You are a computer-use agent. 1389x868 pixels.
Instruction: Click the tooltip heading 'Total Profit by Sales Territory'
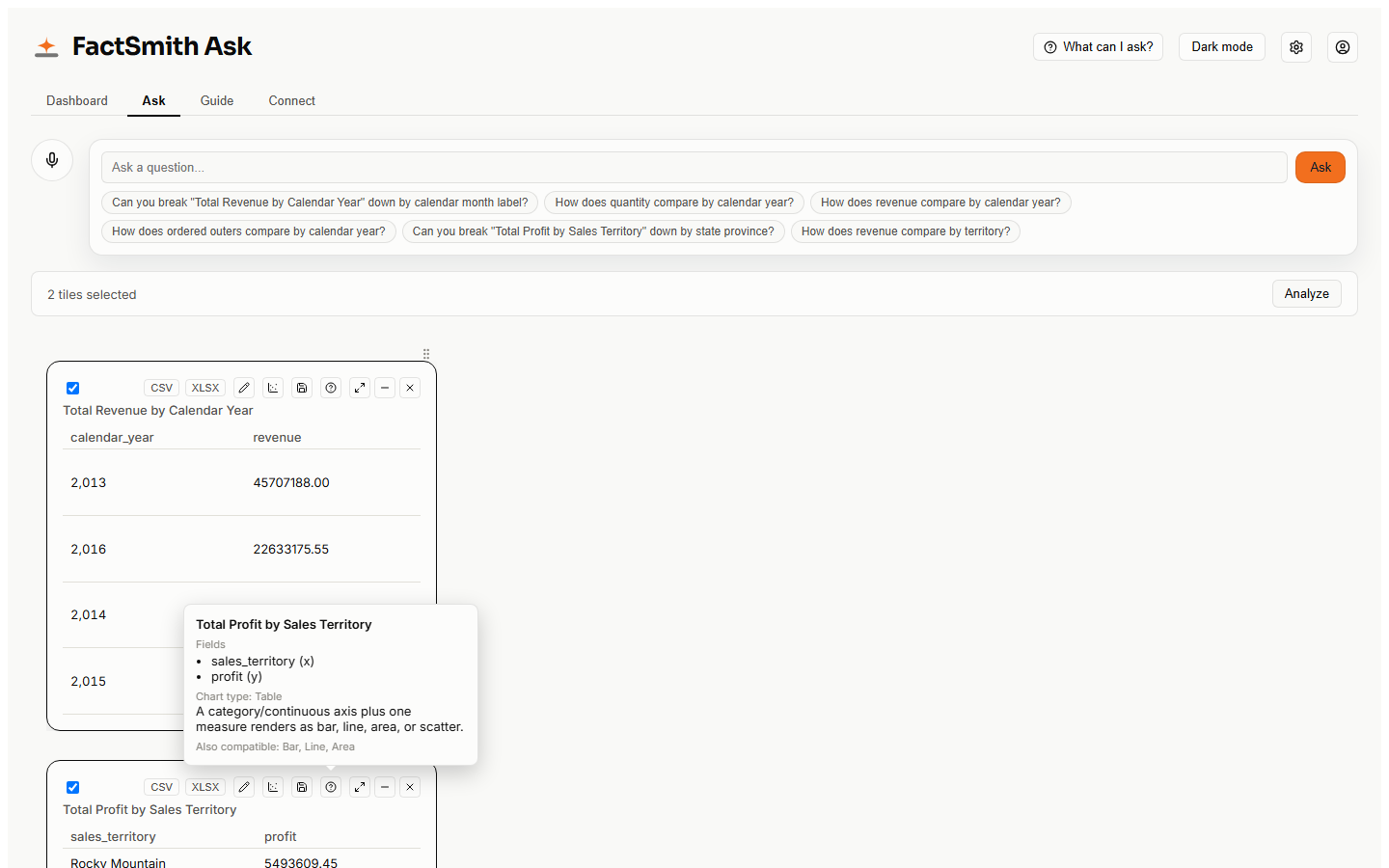(284, 624)
